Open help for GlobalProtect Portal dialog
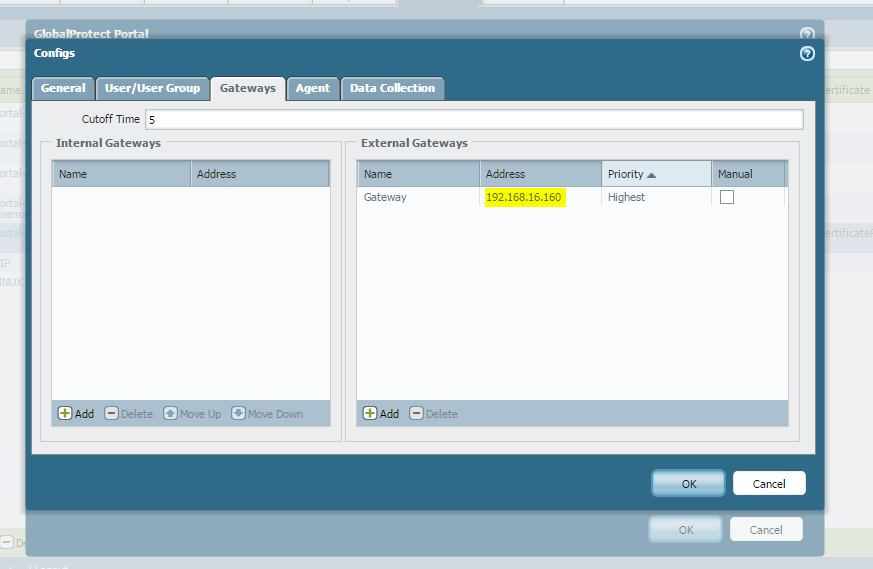The width and height of the screenshot is (873, 569). pos(807,33)
